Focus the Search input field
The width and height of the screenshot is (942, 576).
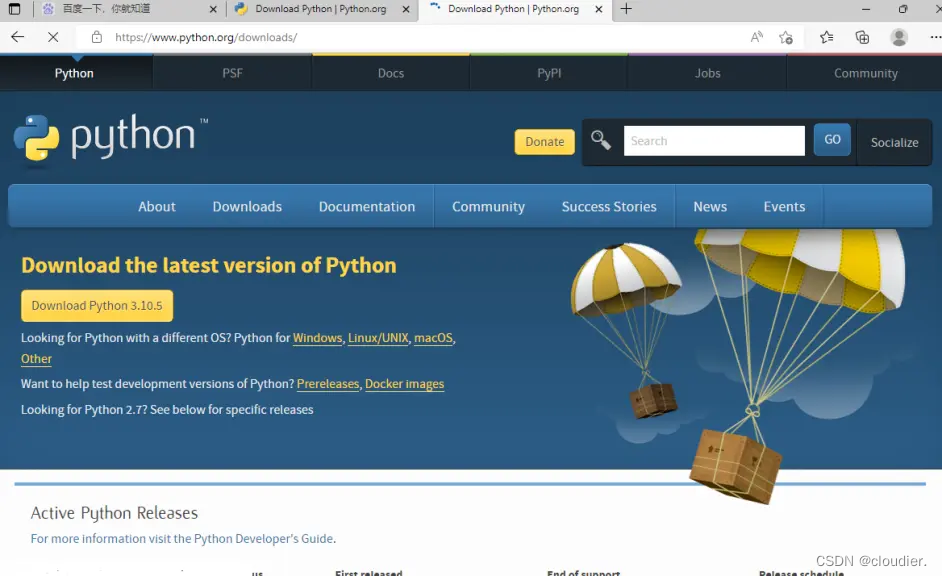tap(714, 141)
